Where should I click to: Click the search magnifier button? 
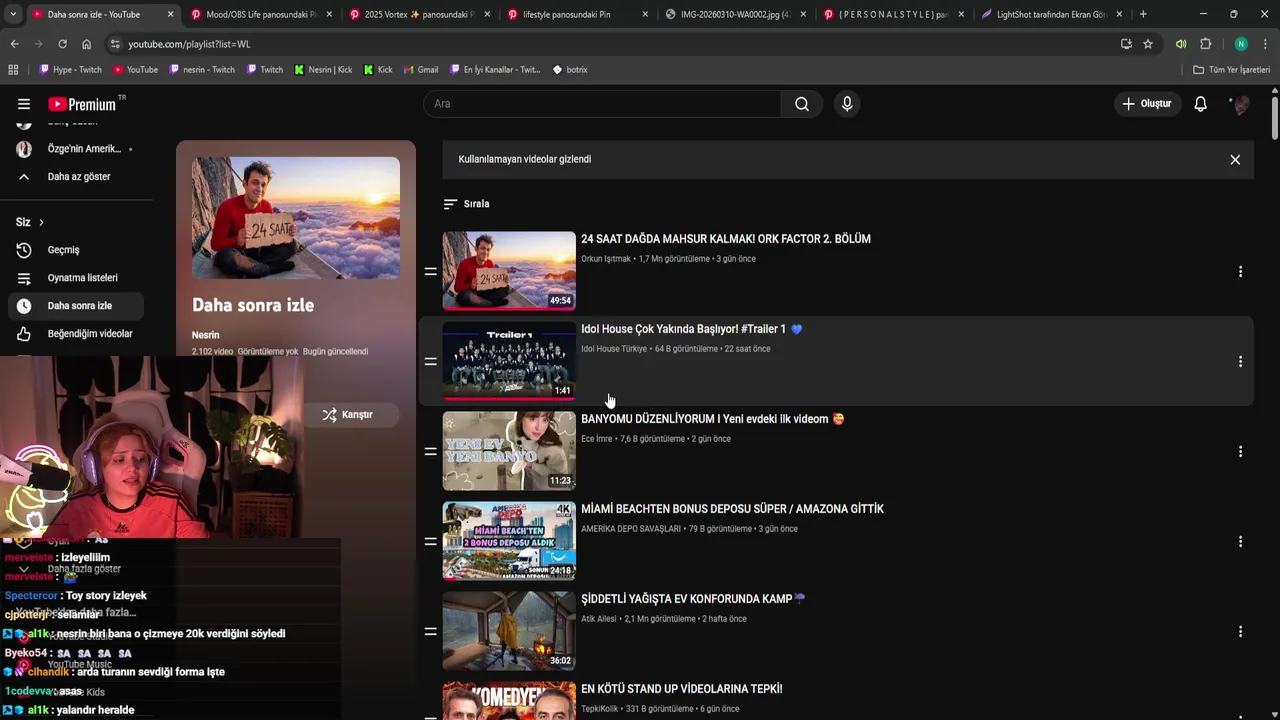802,104
